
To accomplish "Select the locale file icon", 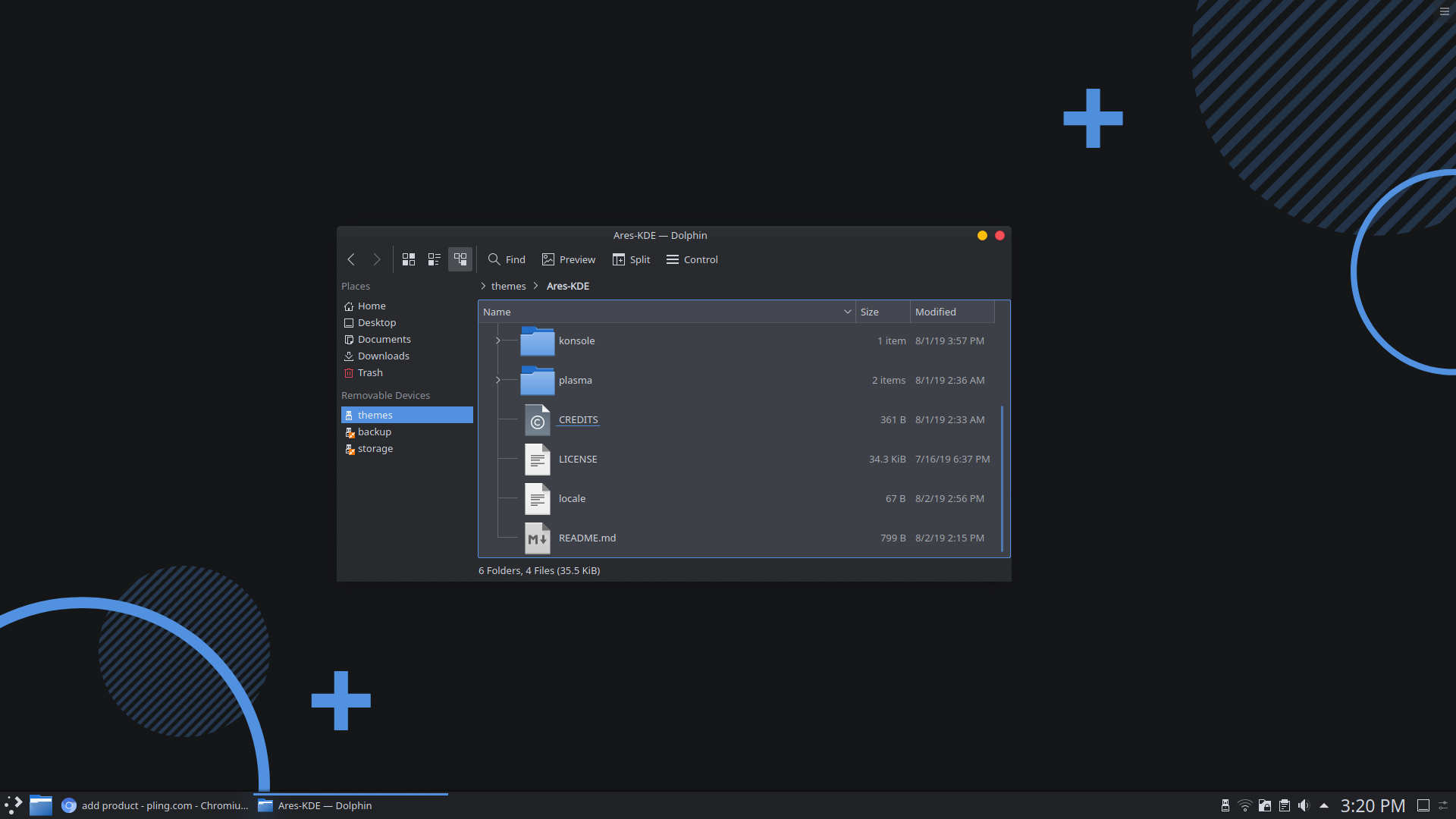I will (537, 499).
